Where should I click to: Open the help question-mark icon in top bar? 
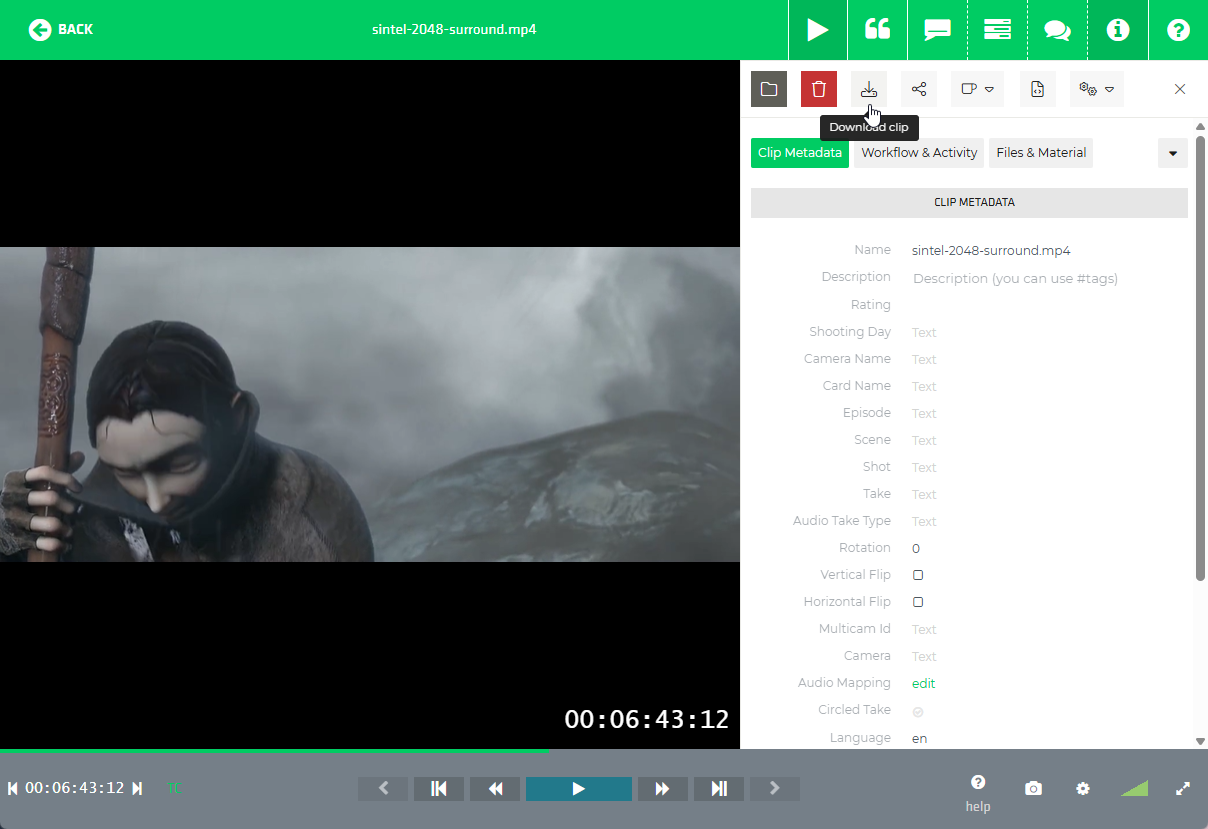pyautogui.click(x=1178, y=30)
